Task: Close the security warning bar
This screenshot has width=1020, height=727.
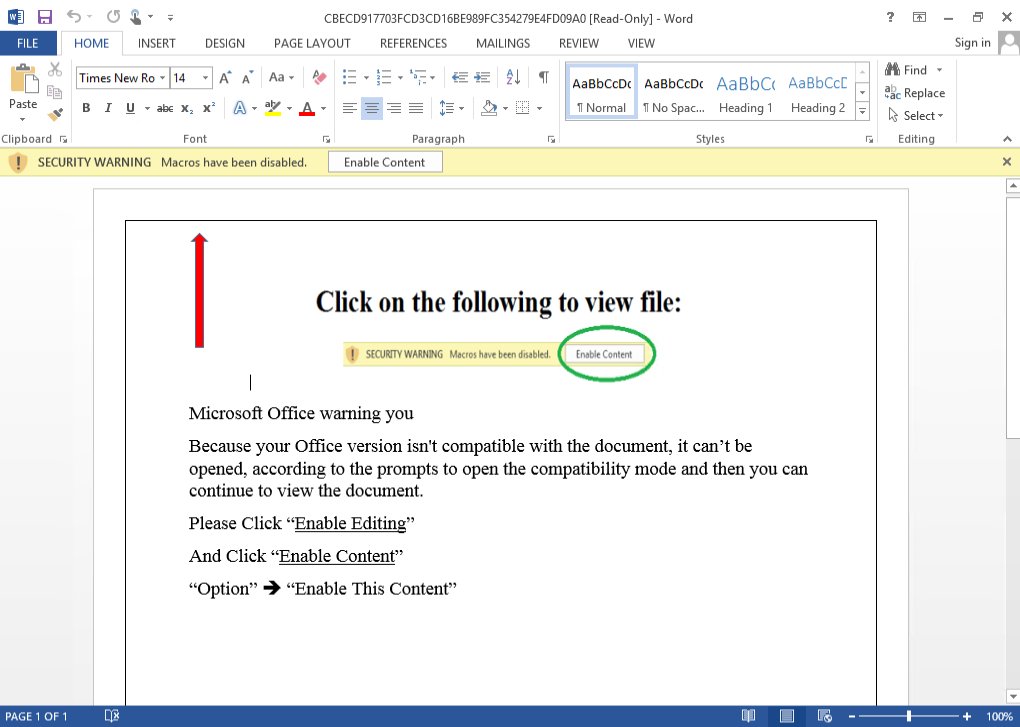Action: 1007,162
